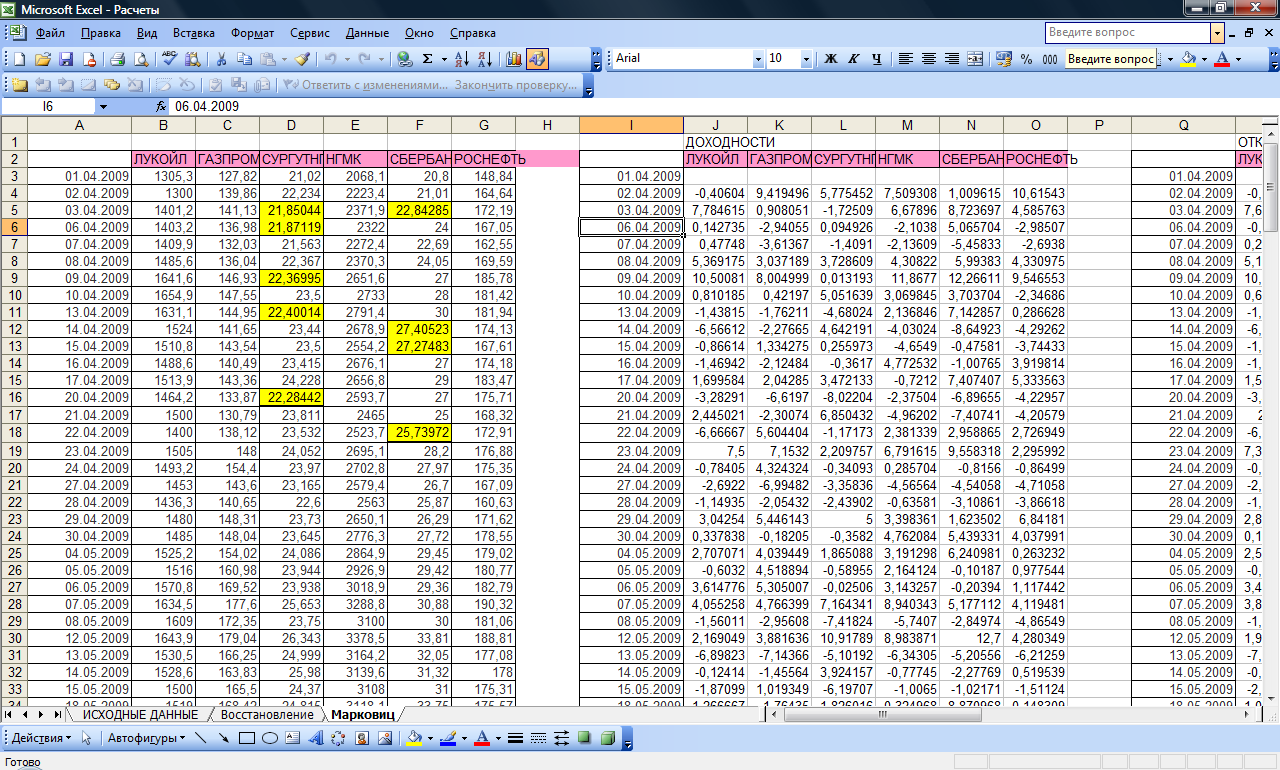Screen dimensions: 1280x770
Task: Click the thousands separator 000 icon
Action: 1050,59
